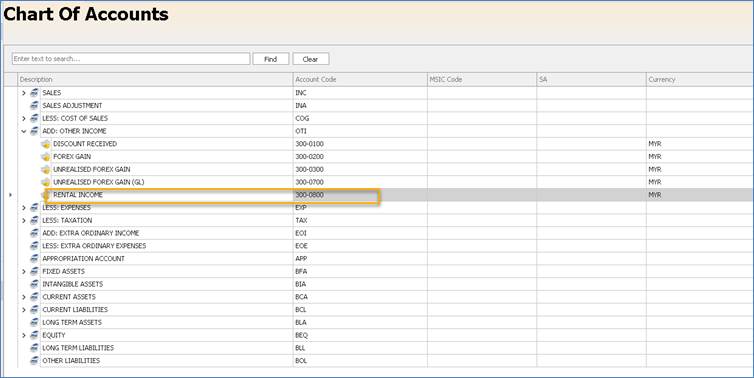Click the CURRENT LIABILITIES account icon
This screenshot has width=754, height=378.
point(34,310)
